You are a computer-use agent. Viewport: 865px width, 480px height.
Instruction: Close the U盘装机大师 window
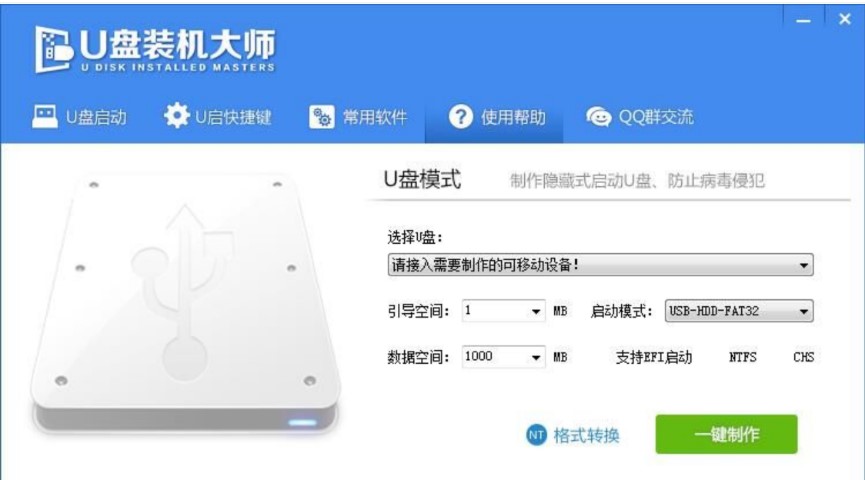click(845, 19)
